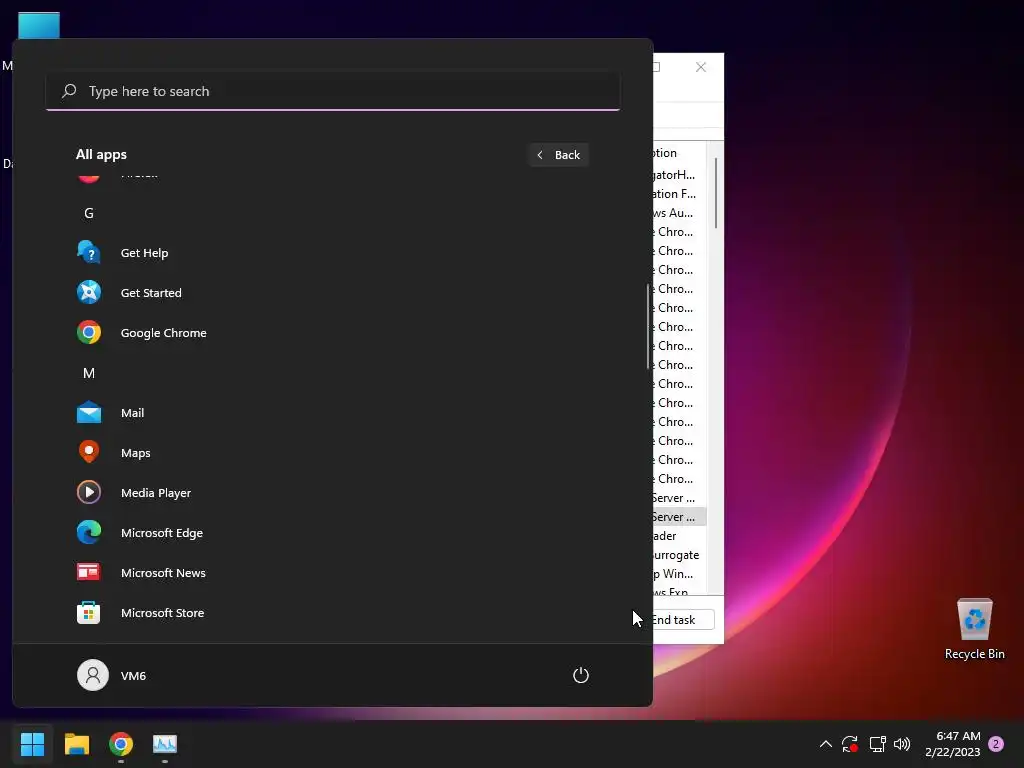Click the search magnifier icon
Screen dimensions: 1024x768
pyautogui.click(x=69, y=91)
